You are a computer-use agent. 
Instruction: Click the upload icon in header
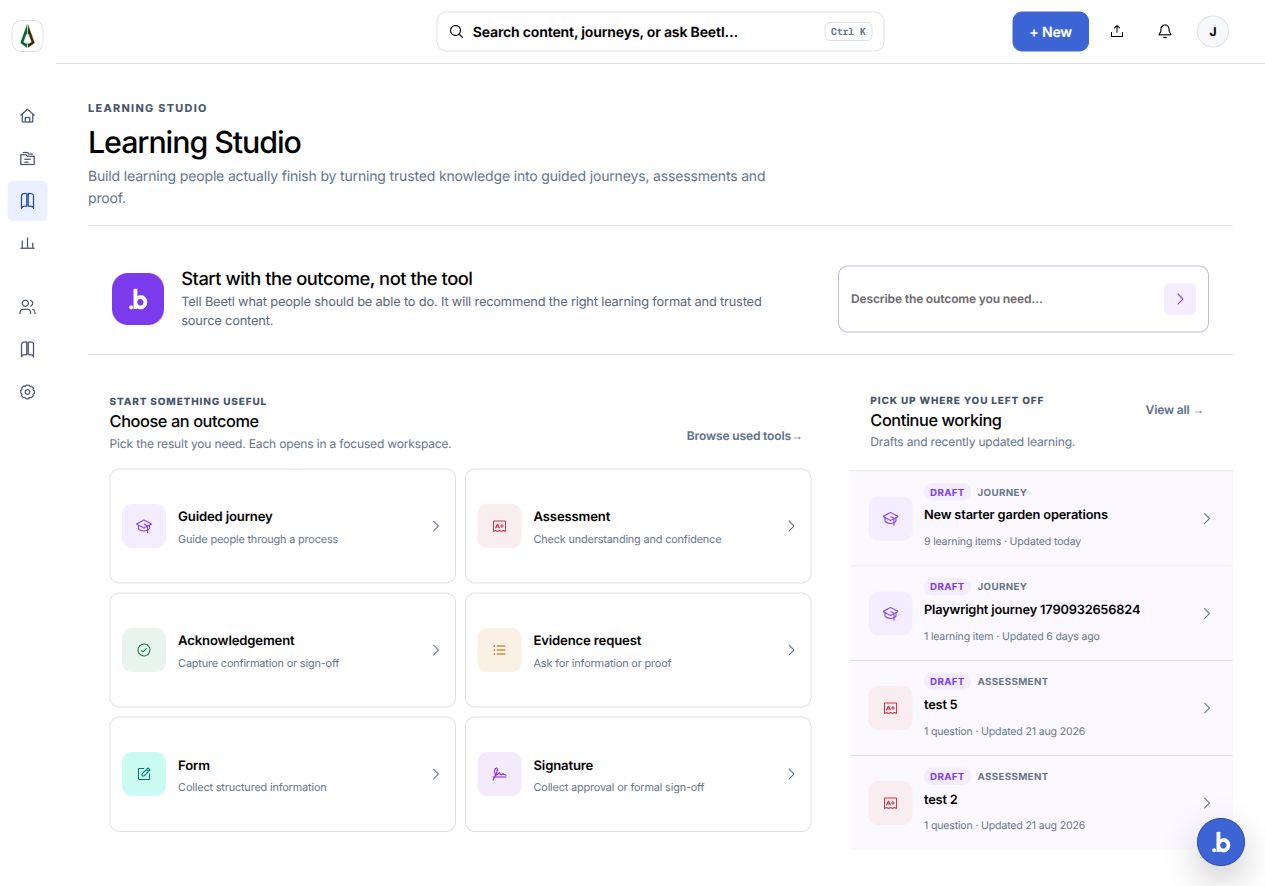click(1117, 32)
